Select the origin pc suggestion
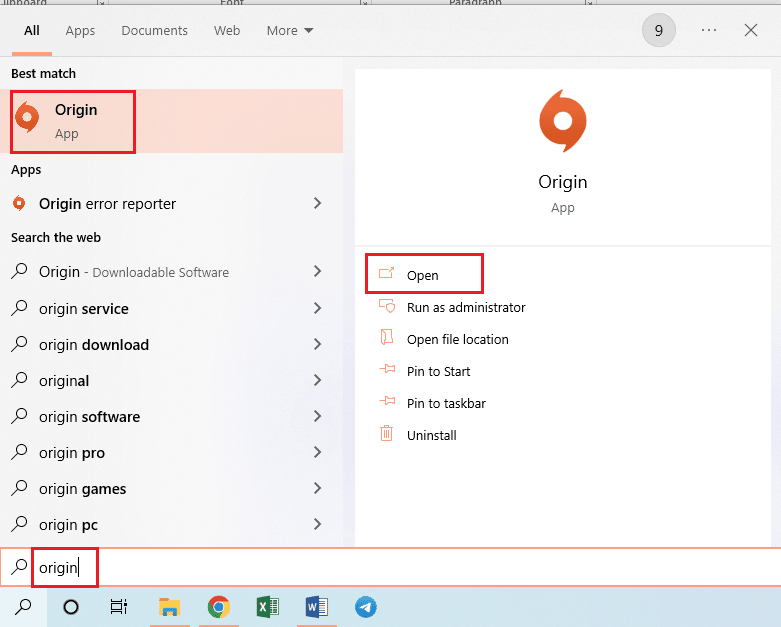Screen dimensions: 781x627 tap(171, 524)
